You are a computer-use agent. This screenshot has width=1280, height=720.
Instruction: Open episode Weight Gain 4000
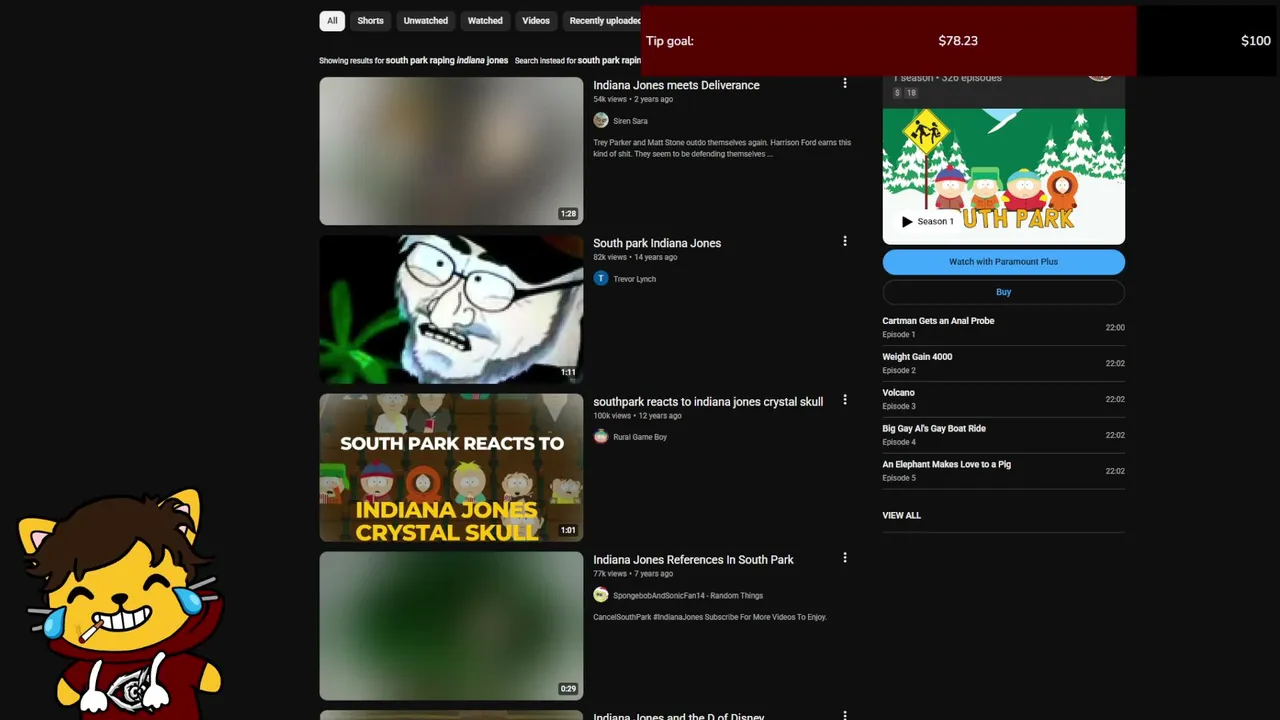pyautogui.click(x=1003, y=363)
